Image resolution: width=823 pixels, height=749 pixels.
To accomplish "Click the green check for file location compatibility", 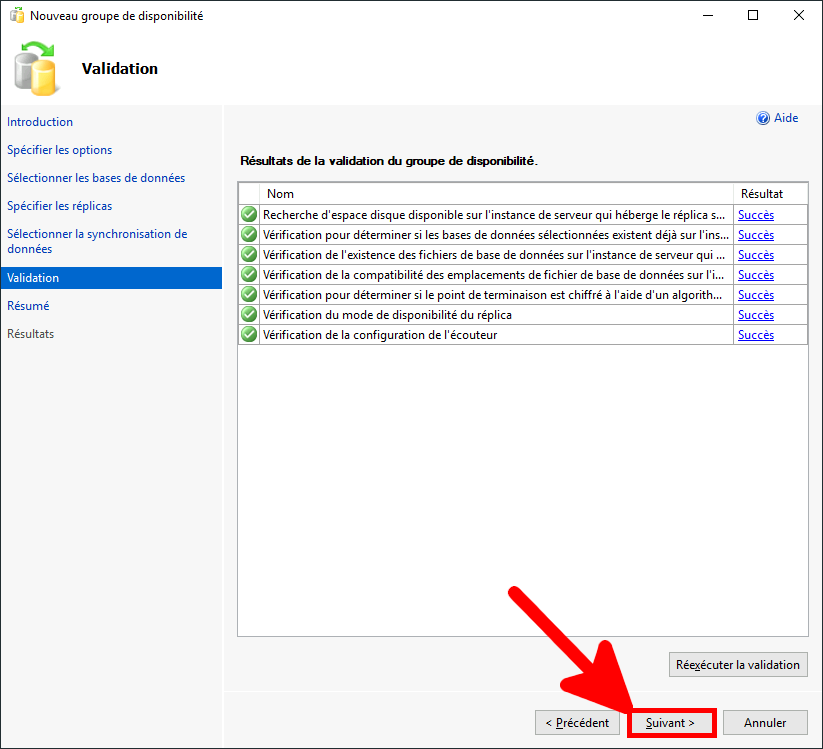I will point(249,274).
